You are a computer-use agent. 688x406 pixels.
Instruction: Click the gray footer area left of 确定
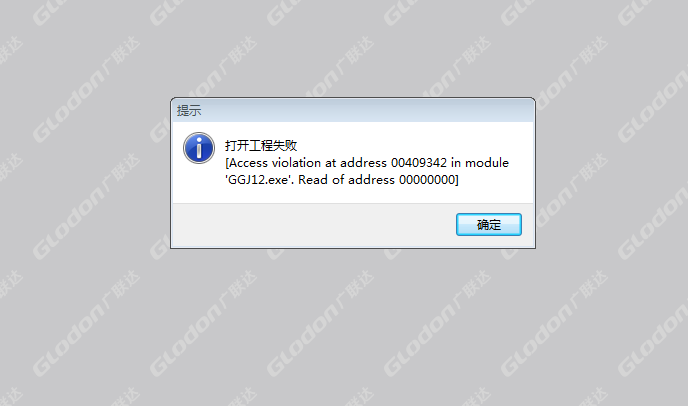[x=314, y=225]
